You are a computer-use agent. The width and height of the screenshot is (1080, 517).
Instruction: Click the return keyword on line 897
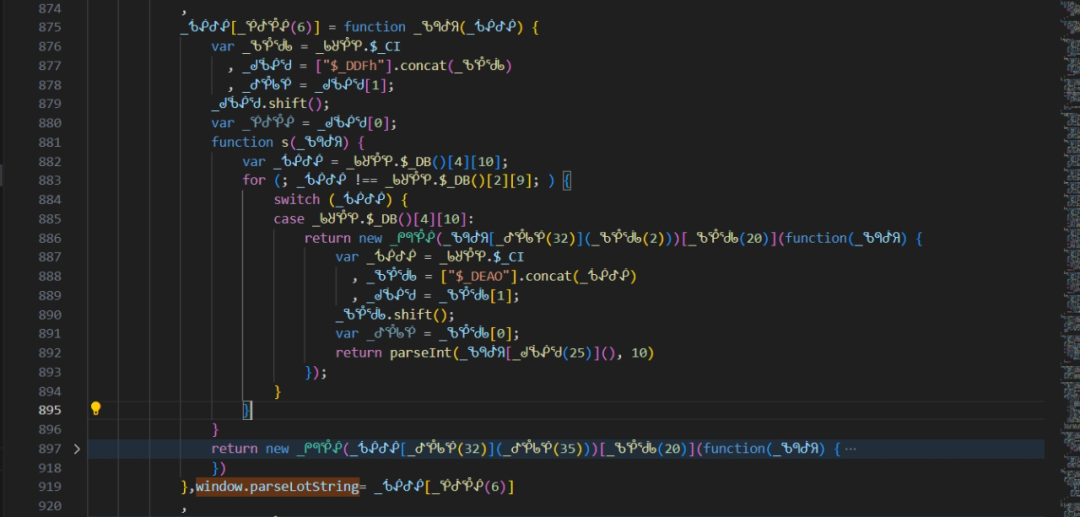(x=234, y=449)
